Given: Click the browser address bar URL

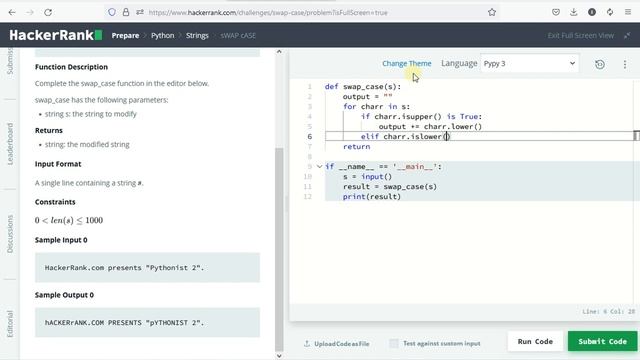Looking at the screenshot, I should point(268,13).
